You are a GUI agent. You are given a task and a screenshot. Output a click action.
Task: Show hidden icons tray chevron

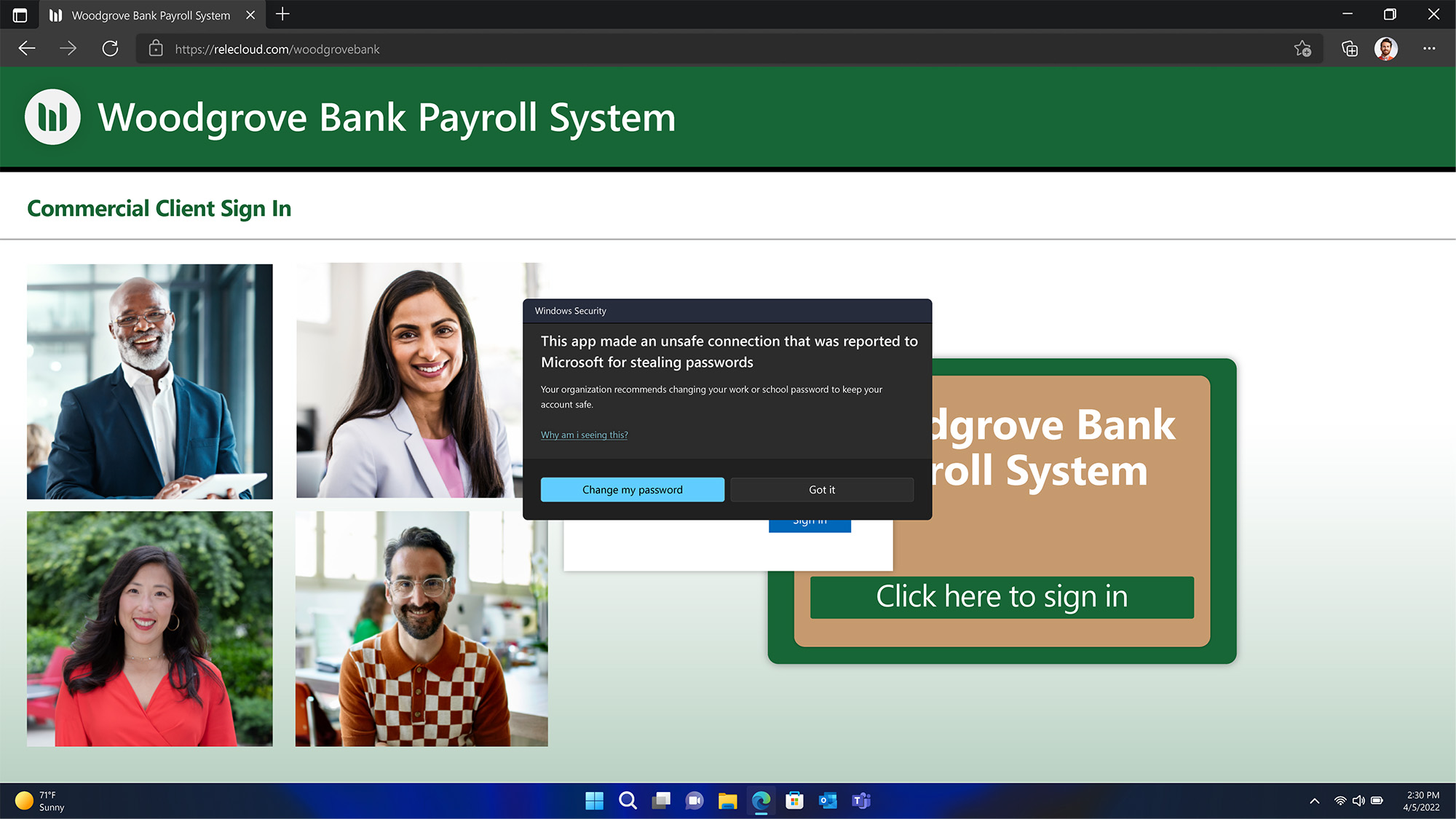1314,801
